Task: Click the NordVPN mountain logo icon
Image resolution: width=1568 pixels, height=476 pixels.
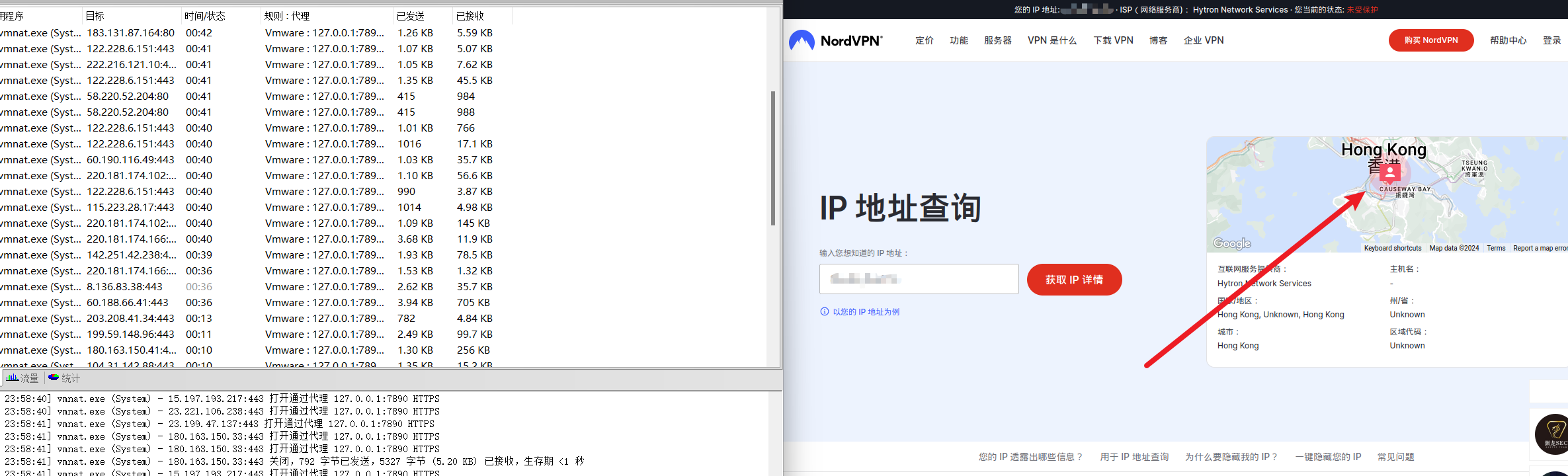Action: [x=802, y=41]
